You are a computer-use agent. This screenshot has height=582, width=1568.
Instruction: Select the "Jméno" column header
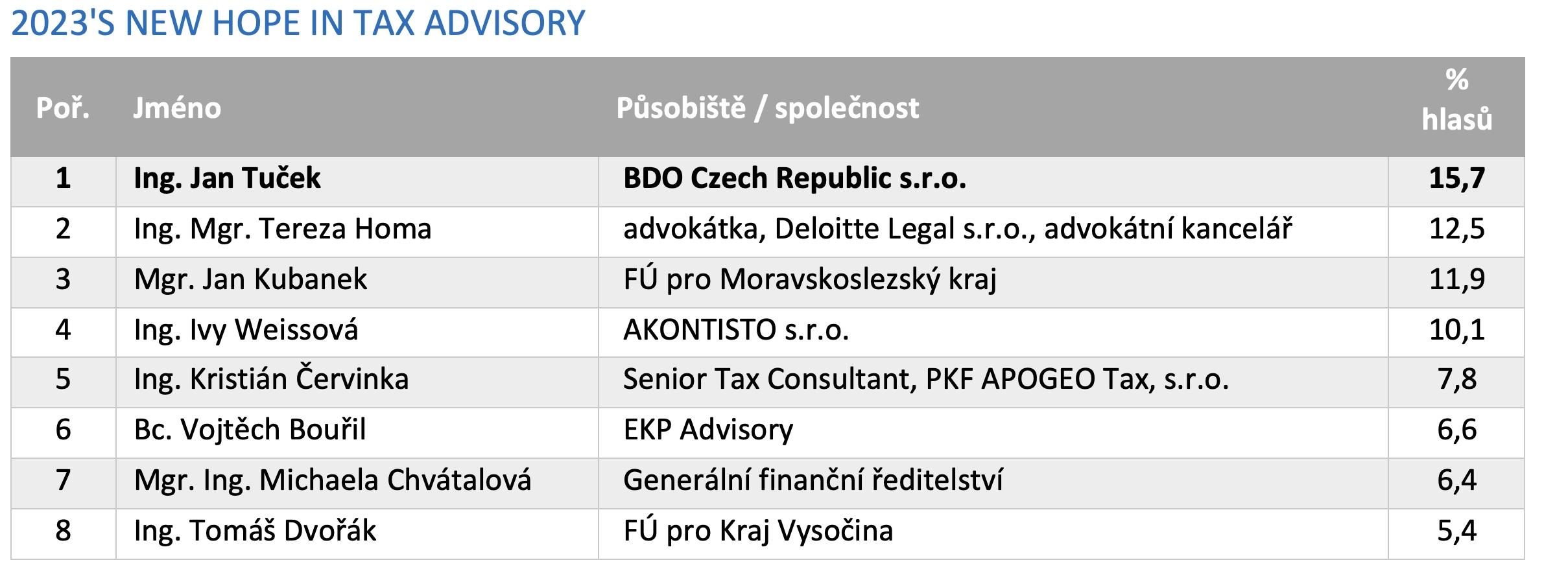click(x=357, y=108)
